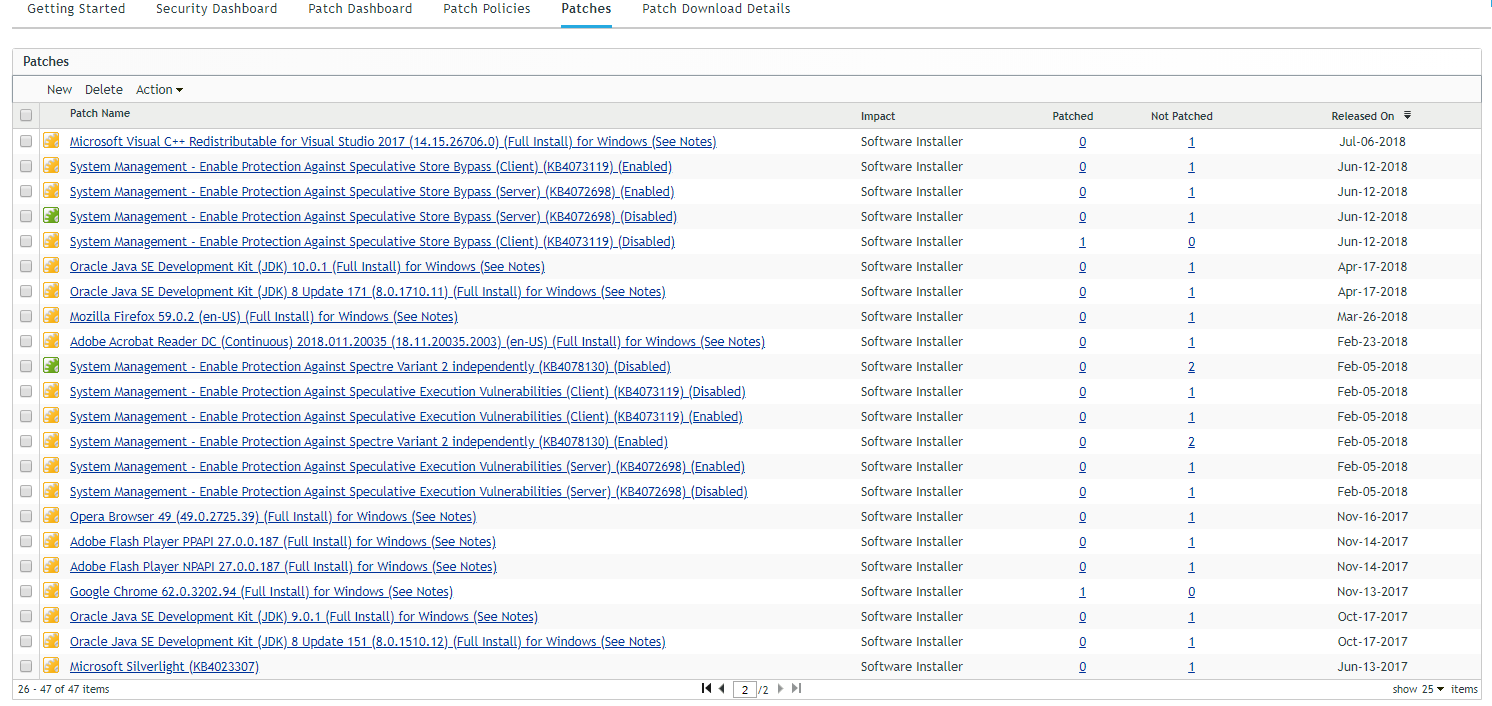Click the green icon for Speculative Store Bypass (Server) (Disabled)

tap(51, 216)
